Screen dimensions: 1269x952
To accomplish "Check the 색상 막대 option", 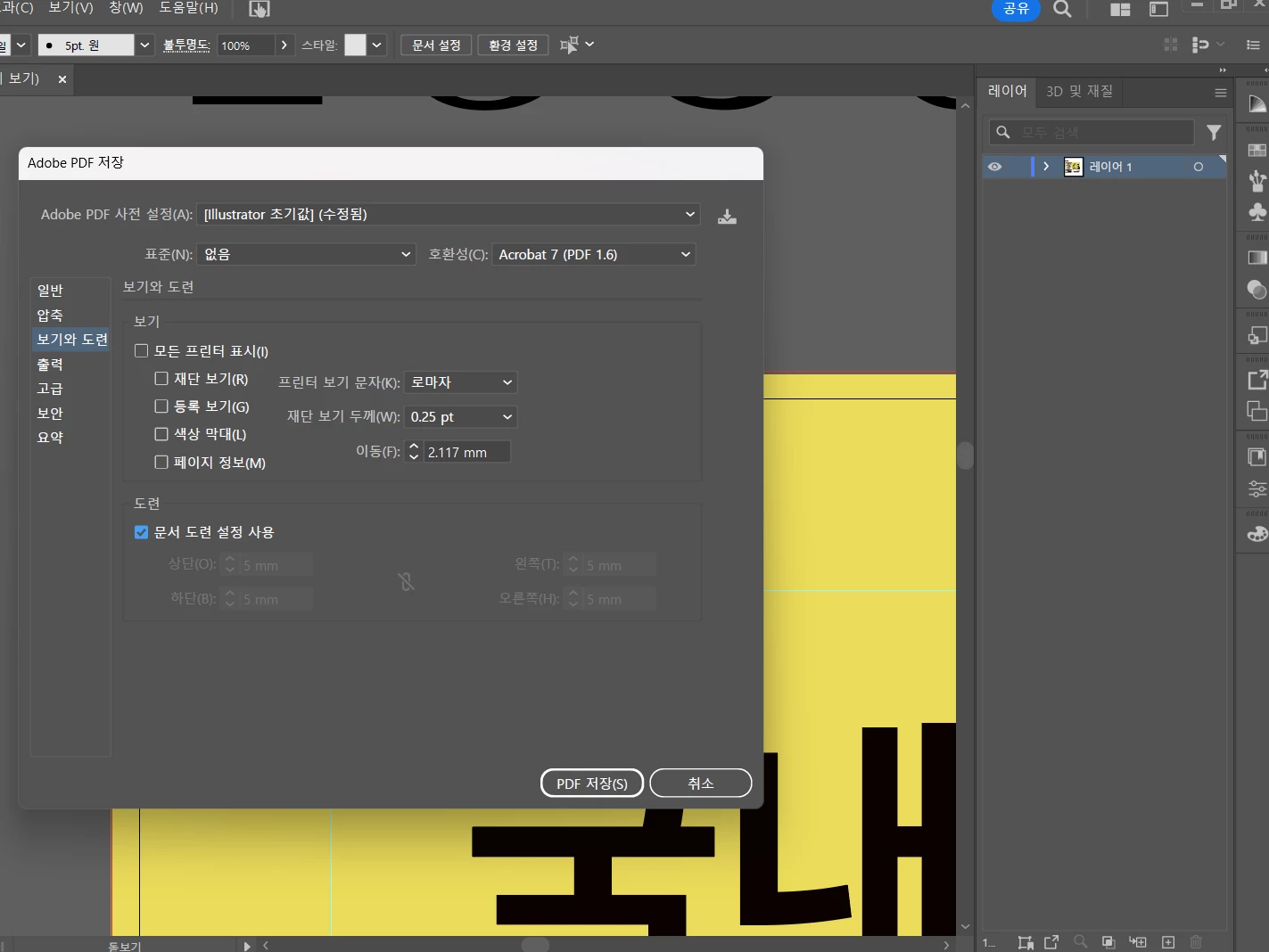I will pyautogui.click(x=161, y=434).
